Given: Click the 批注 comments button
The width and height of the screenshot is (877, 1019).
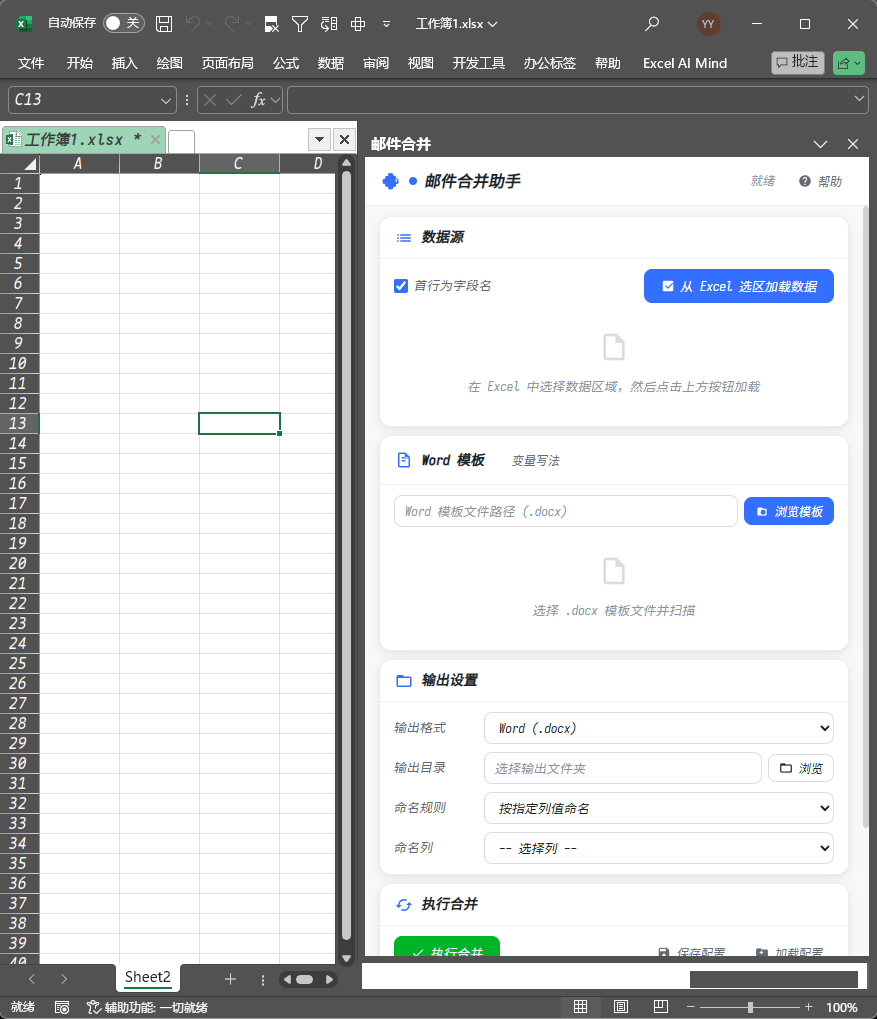Looking at the screenshot, I should (x=798, y=62).
